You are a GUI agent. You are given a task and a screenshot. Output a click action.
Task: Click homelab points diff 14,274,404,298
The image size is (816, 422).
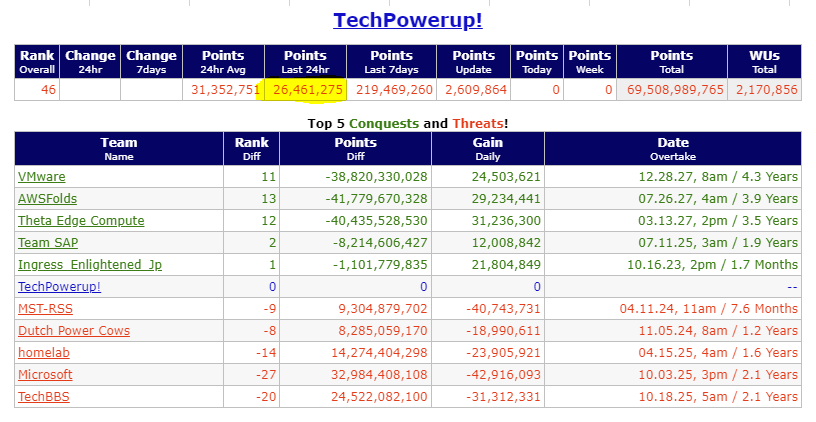379,353
